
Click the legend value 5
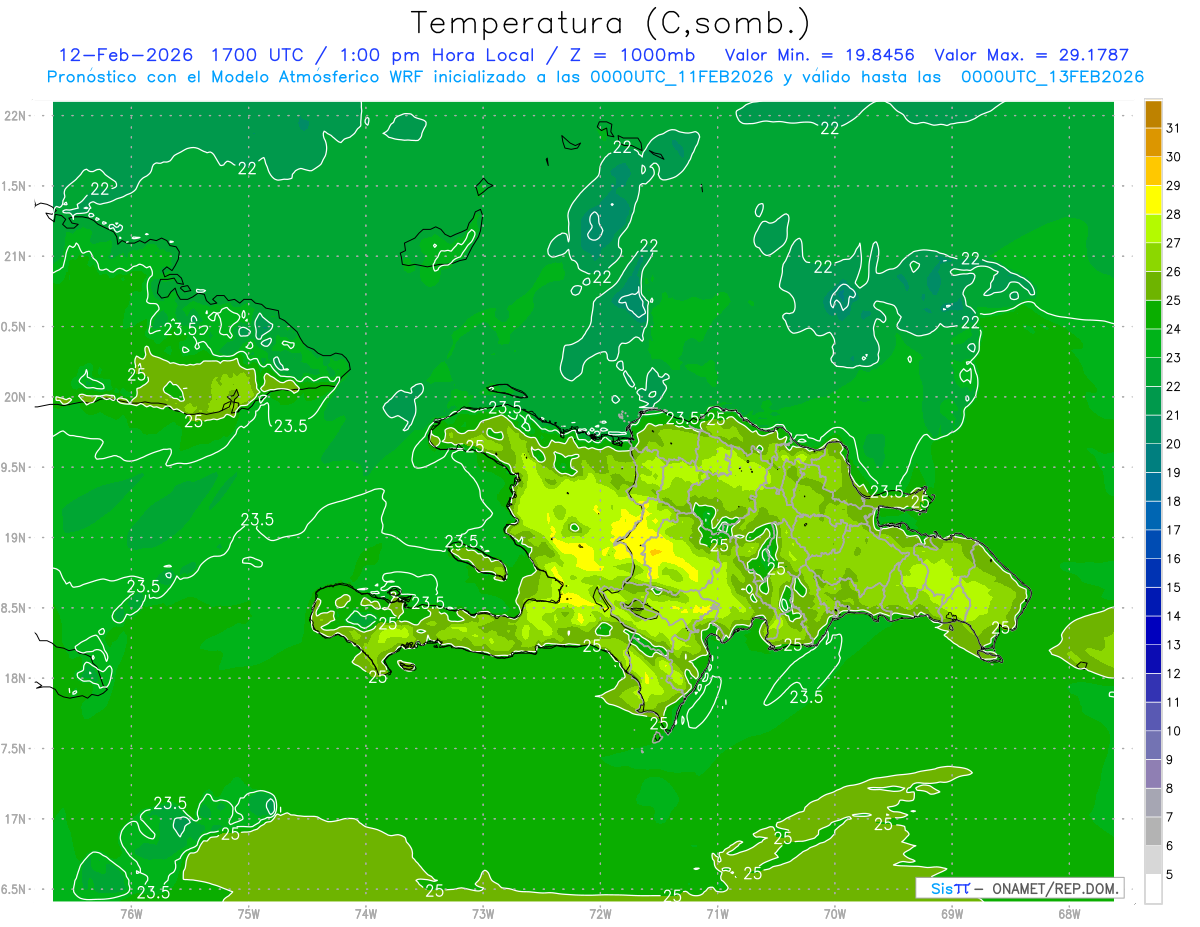point(1170,875)
